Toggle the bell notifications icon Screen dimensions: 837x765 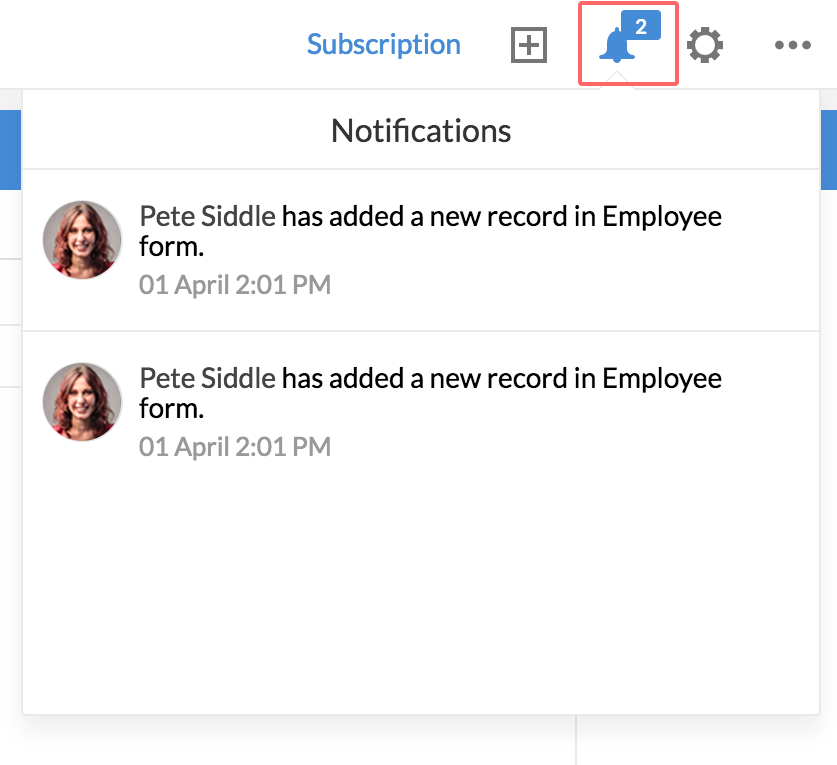coord(617,48)
